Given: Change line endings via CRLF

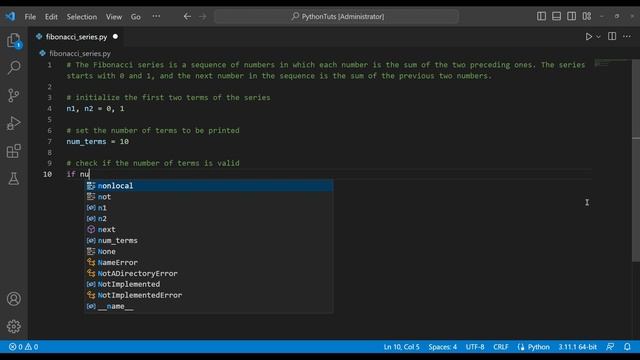Looking at the screenshot, I should tap(500, 347).
